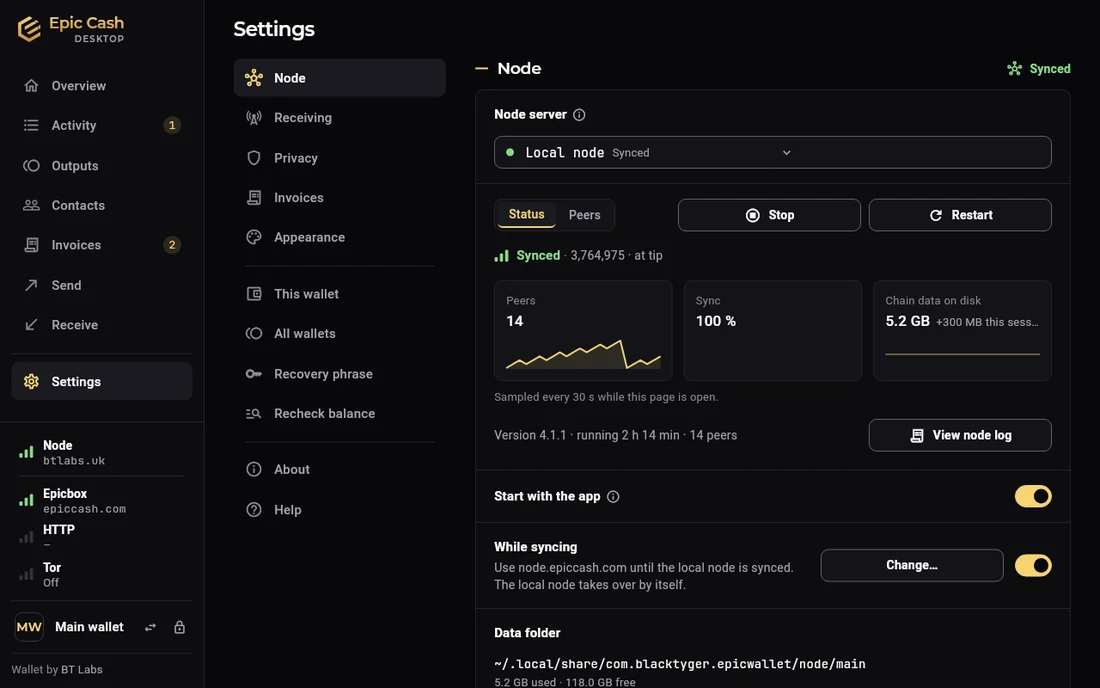Click the data folder path text

pyautogui.click(x=680, y=663)
